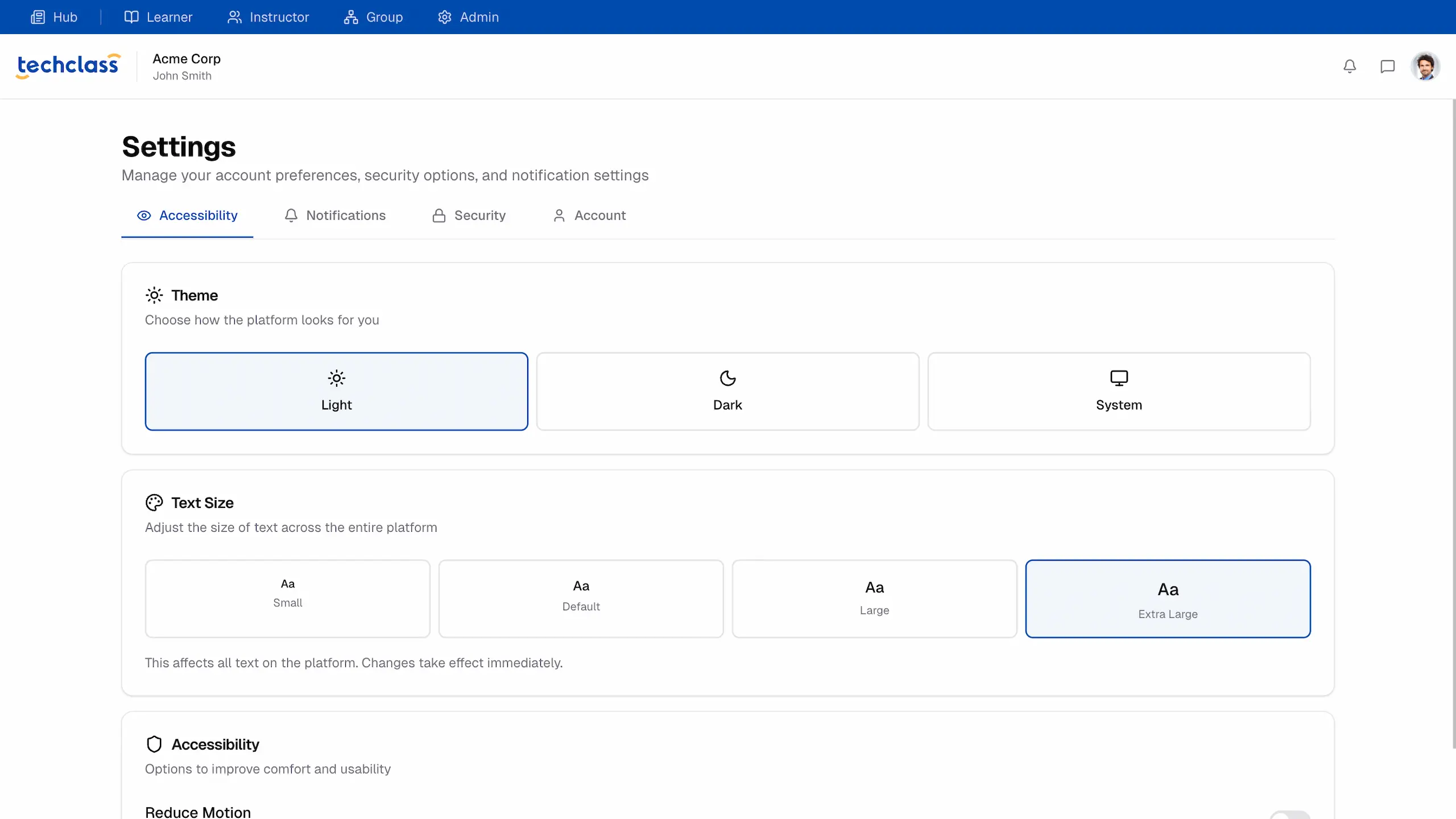Switch to the Instructor view
Viewport: 1456px width, 819px height.
click(268, 17)
